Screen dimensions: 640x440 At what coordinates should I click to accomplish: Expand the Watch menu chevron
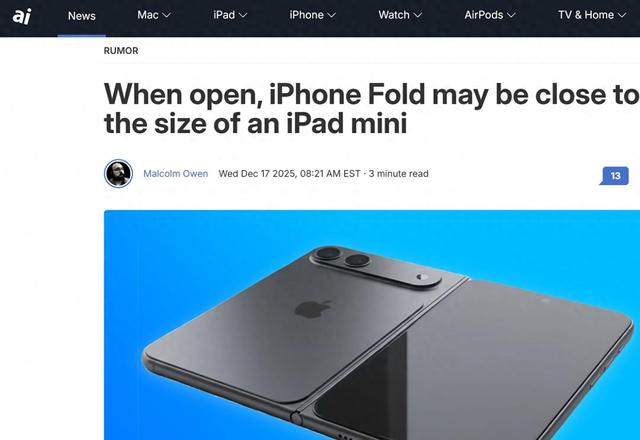click(417, 16)
